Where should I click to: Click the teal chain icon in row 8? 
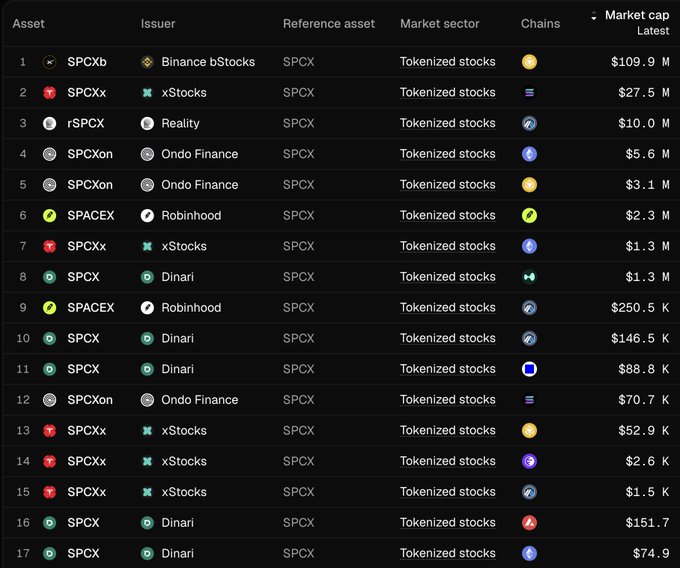coord(529,277)
